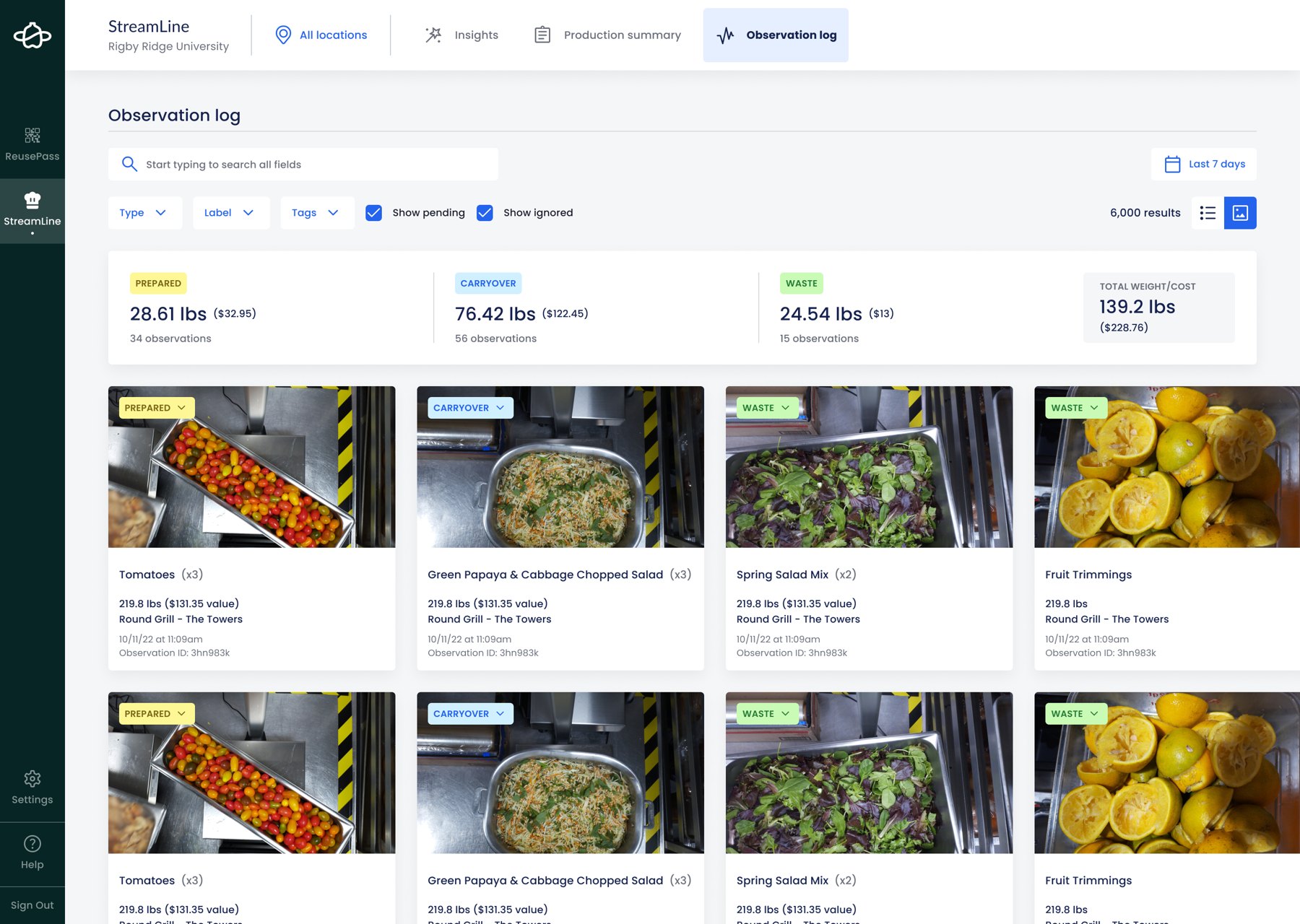Open PREPARED dropdown on second-row Tomatoes card
This screenshot has height=924, width=1300.
pyautogui.click(x=157, y=714)
